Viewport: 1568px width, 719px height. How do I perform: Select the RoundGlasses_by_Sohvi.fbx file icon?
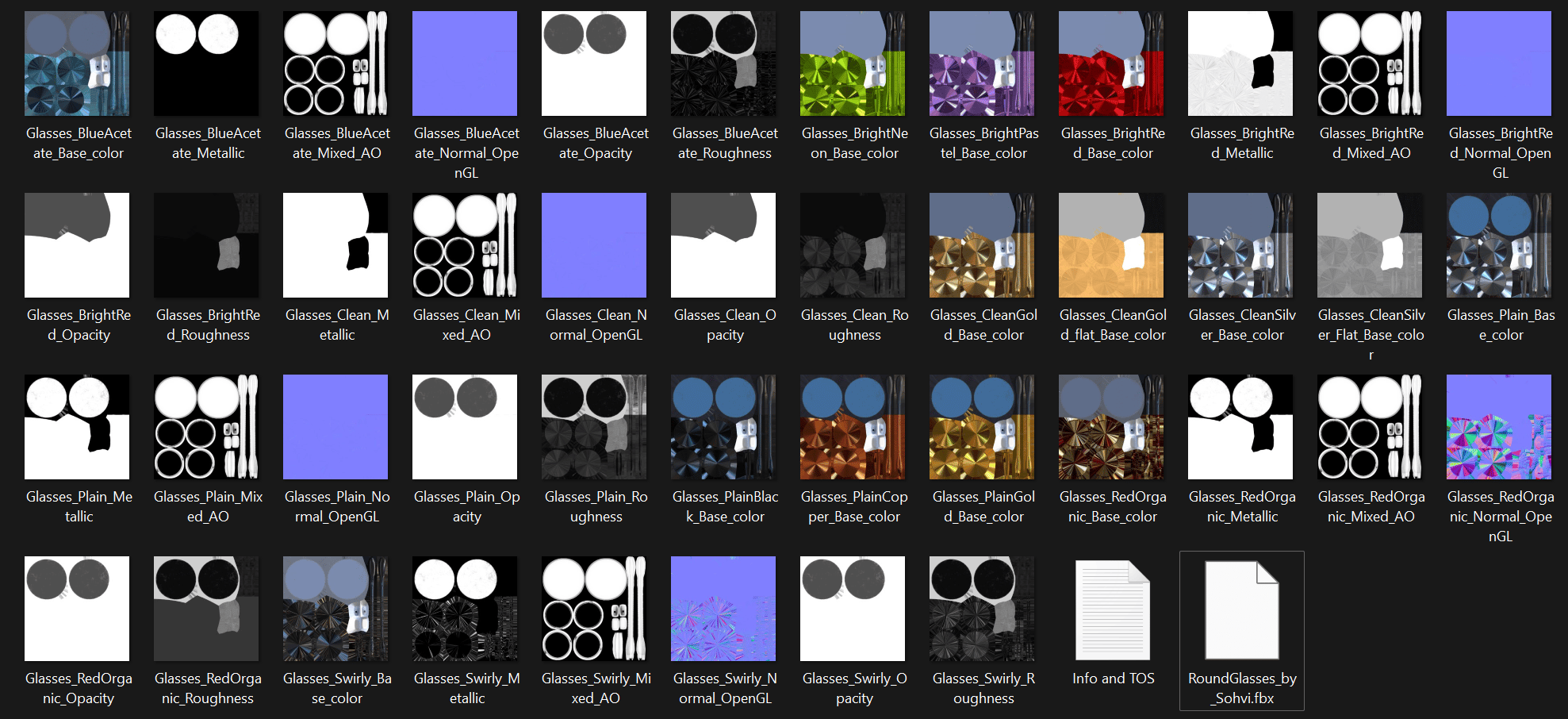1242,609
